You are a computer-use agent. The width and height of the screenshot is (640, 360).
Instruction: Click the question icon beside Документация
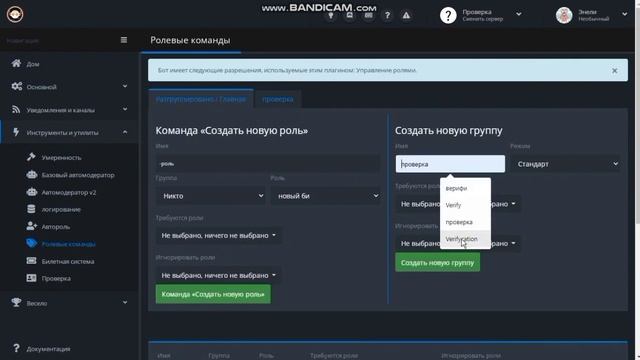coord(16,348)
